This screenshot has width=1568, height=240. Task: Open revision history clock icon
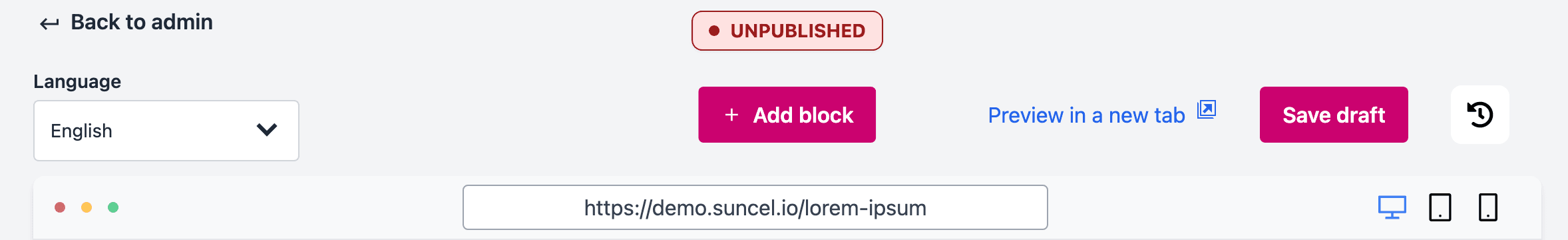[x=1480, y=115]
